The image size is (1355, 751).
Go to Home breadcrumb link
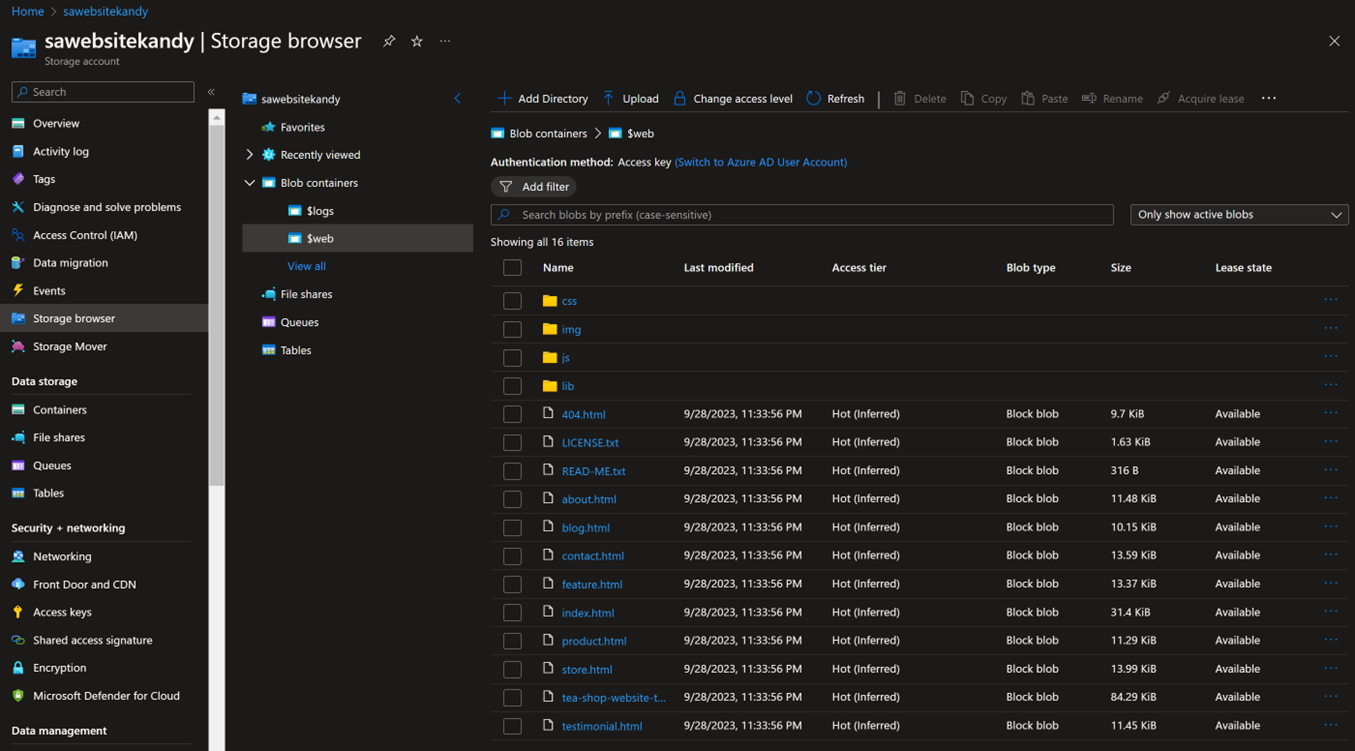pos(27,11)
